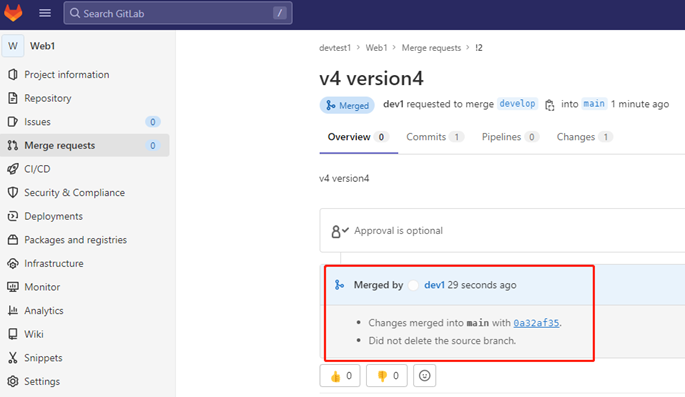Open the Web1 project avatar
The image size is (685, 397).
13,46
